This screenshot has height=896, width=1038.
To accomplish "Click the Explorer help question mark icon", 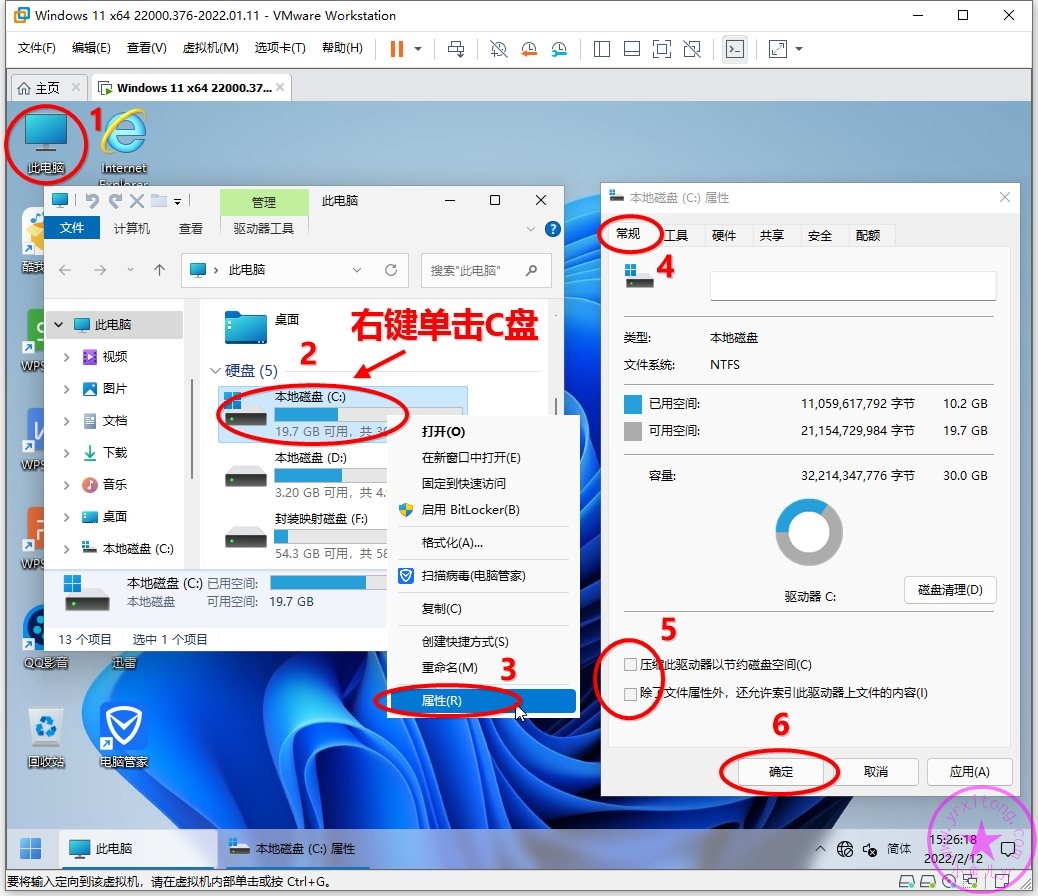I will pyautogui.click(x=553, y=229).
